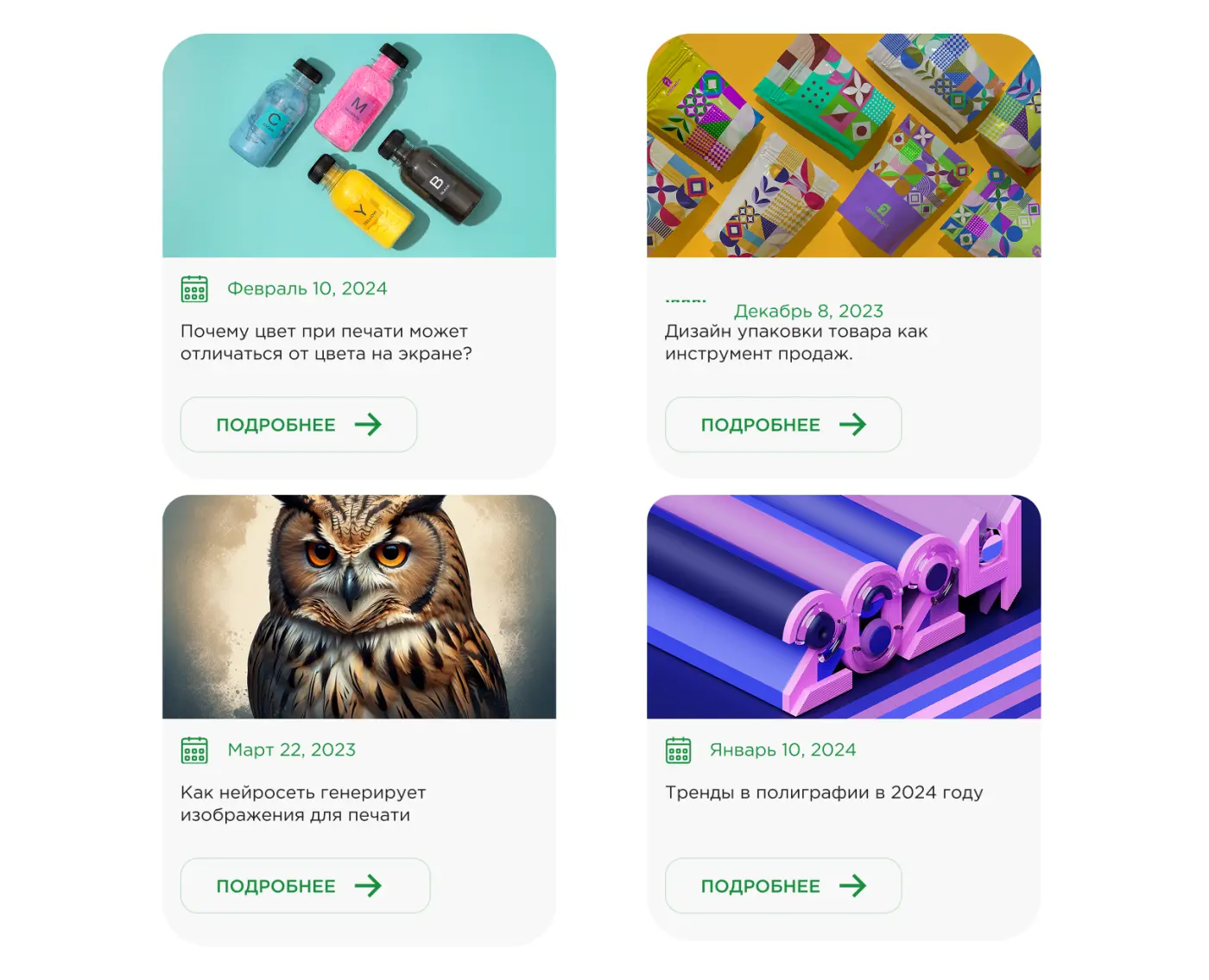The height and width of the screenshot is (980, 1209).
Task: Click calendar icon beside Март 22, 2023
Action: tap(194, 749)
